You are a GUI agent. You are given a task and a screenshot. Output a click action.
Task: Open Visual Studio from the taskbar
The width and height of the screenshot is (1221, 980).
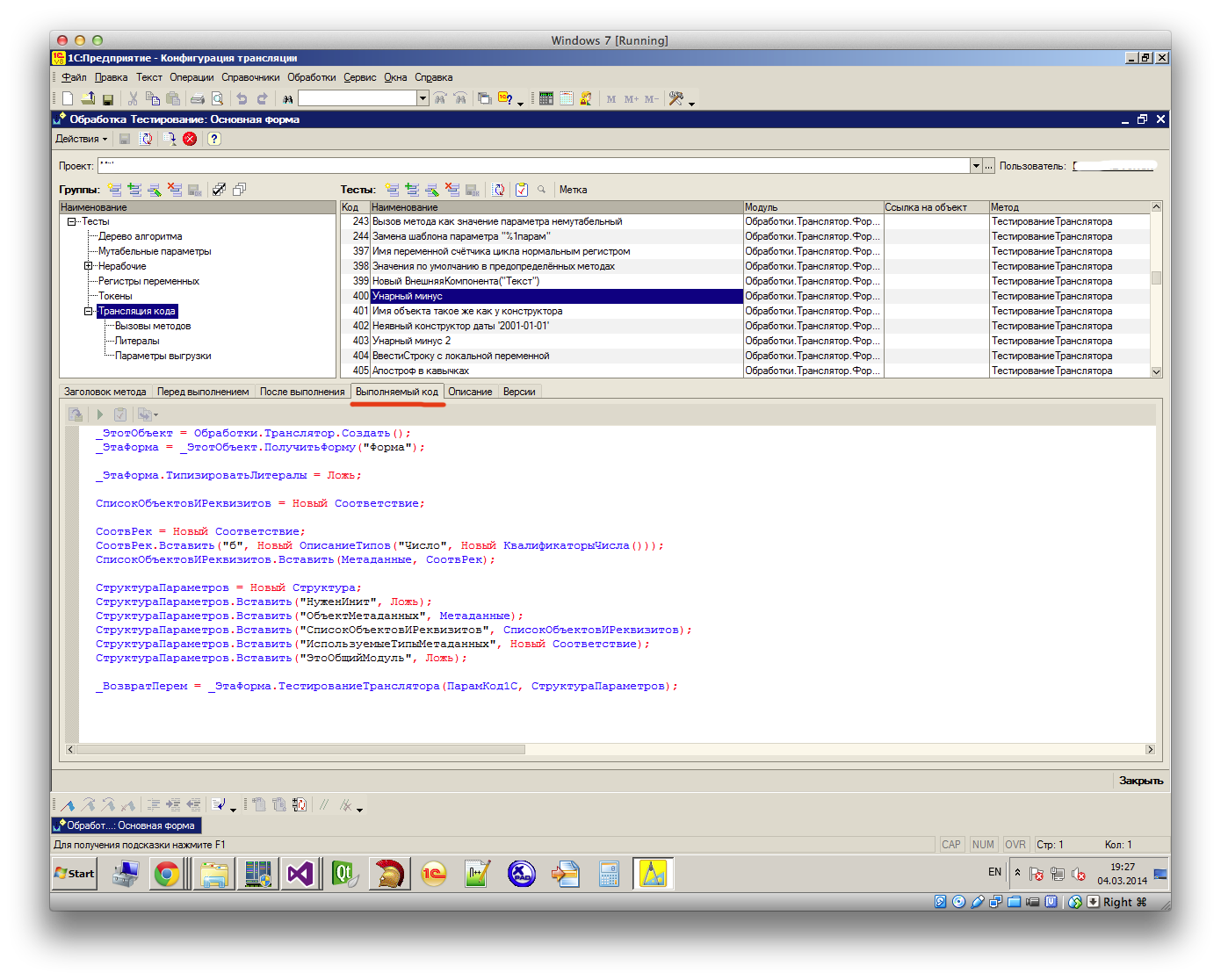pyautogui.click(x=300, y=874)
